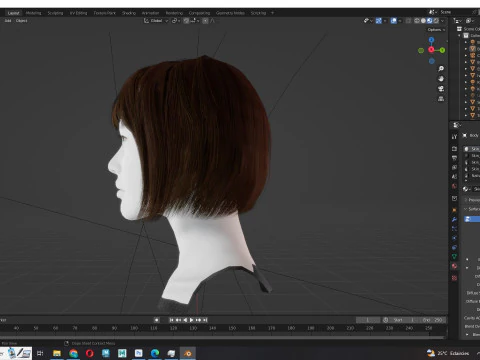Image resolution: width=480 pixels, height=360 pixels.
Task: Switch to solid viewport shading
Action: (x=423, y=21)
